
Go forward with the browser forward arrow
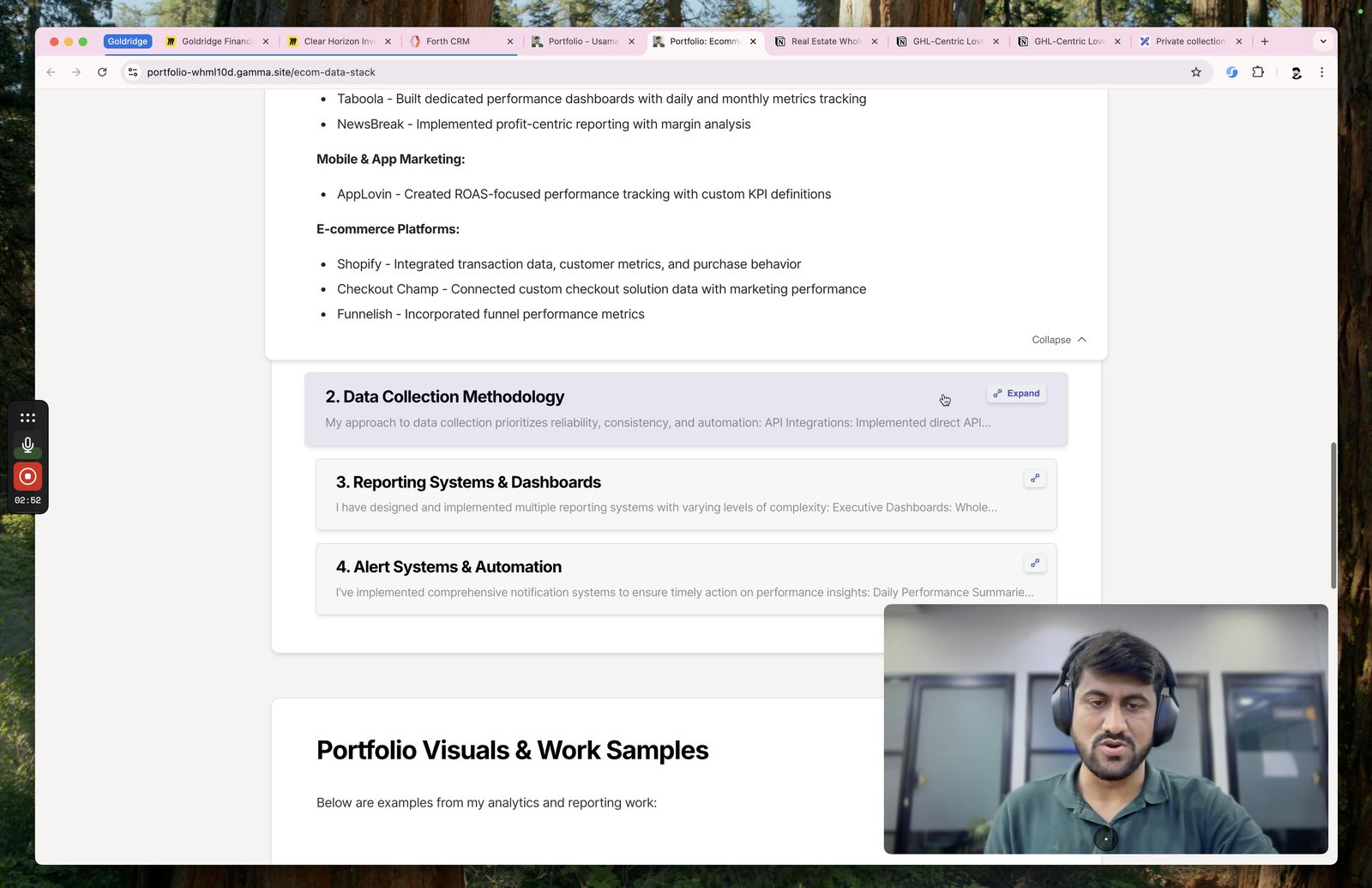click(76, 72)
